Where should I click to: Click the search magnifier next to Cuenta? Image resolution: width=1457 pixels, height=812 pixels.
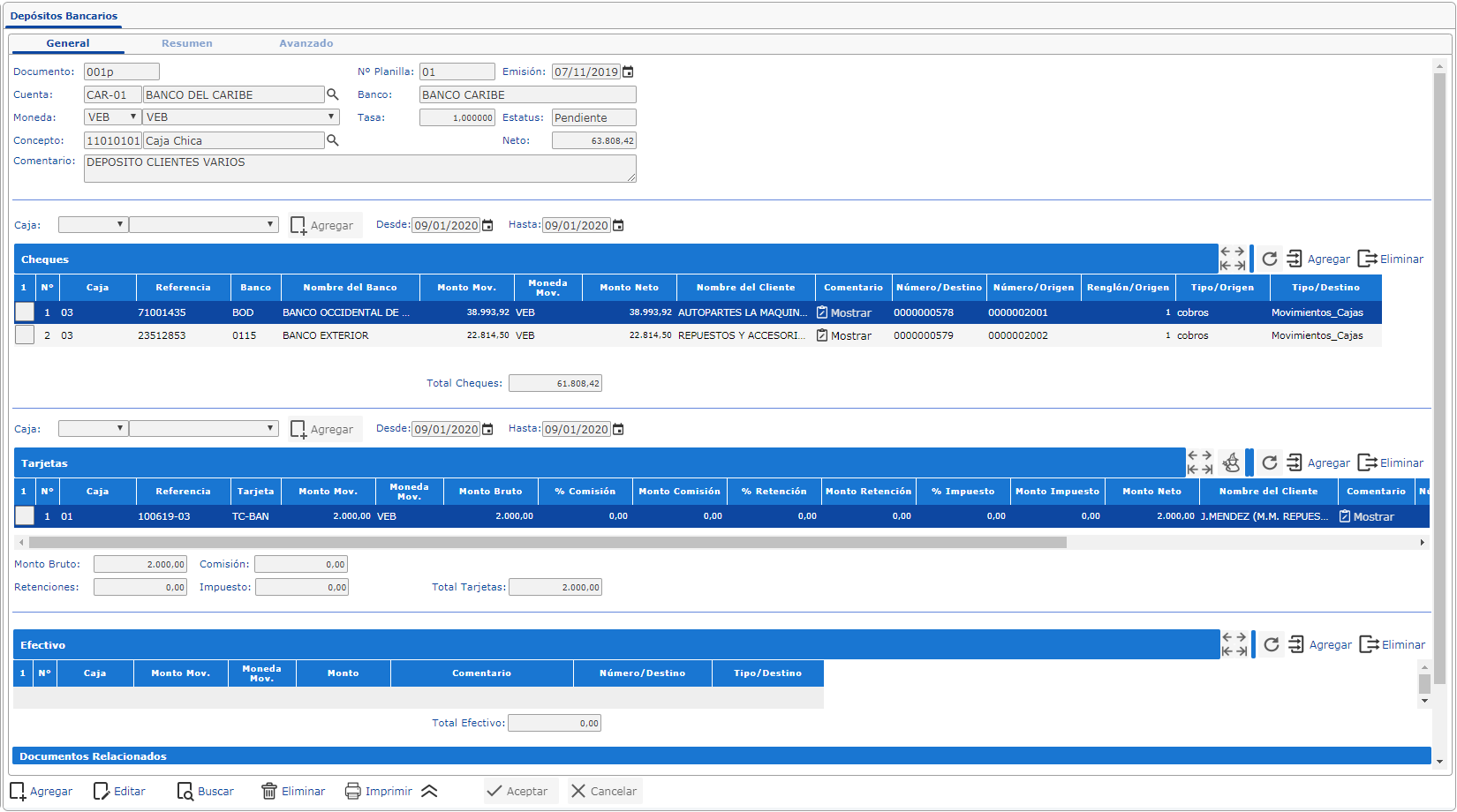[x=333, y=94]
